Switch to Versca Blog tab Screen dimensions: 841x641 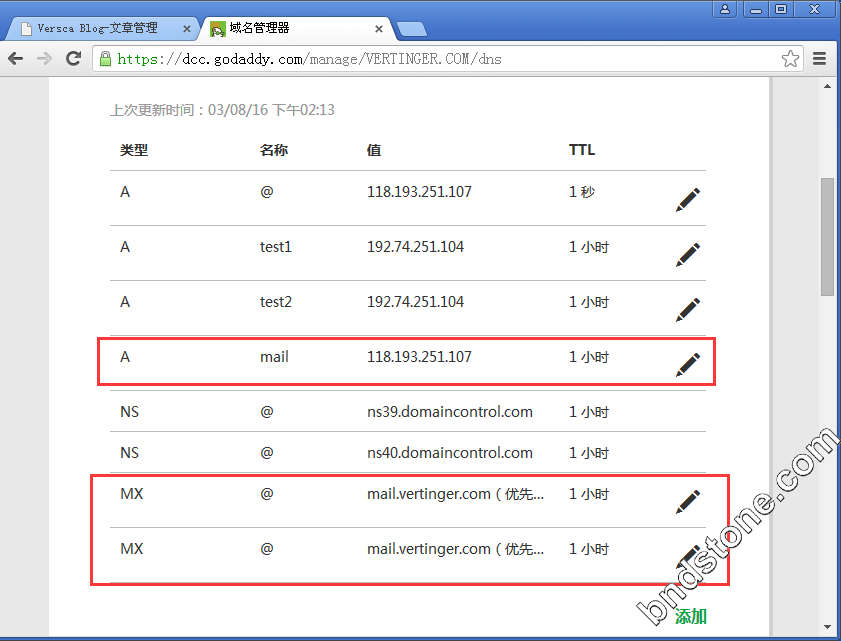[x=97, y=28]
